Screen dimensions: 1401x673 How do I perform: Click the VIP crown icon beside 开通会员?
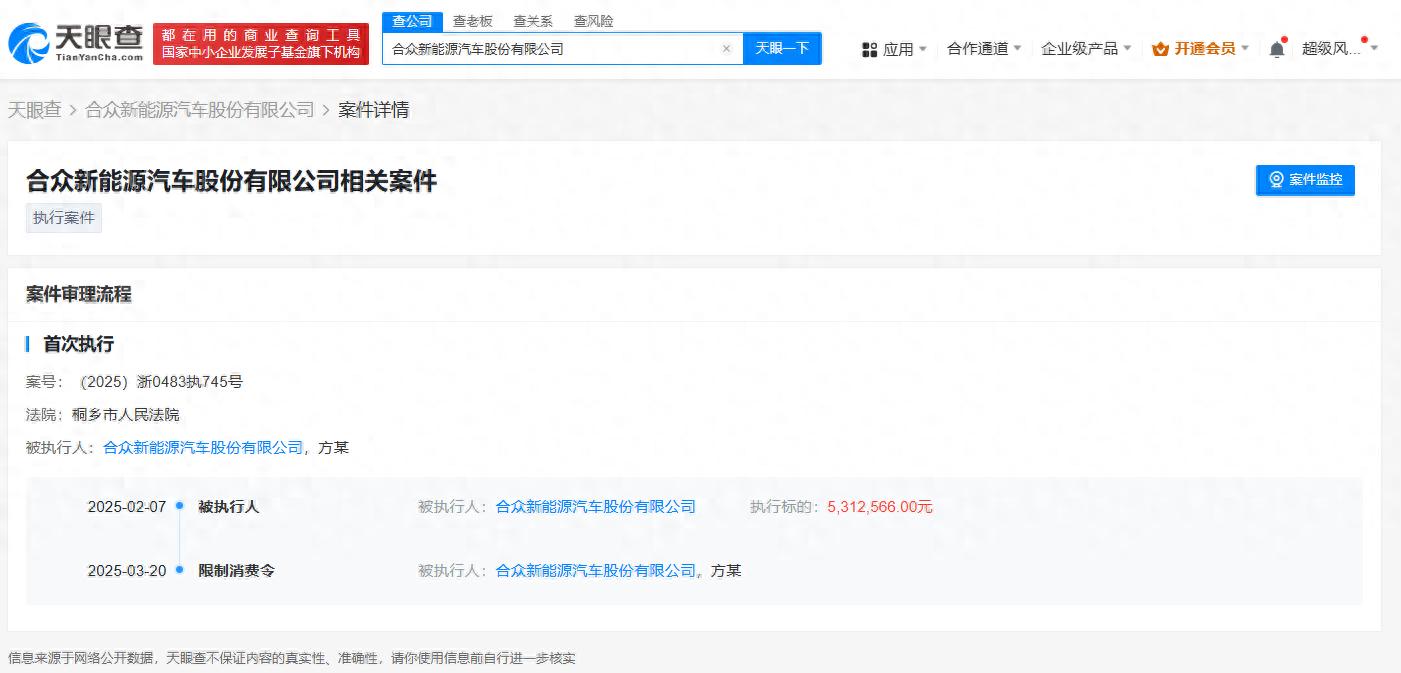coord(1161,48)
